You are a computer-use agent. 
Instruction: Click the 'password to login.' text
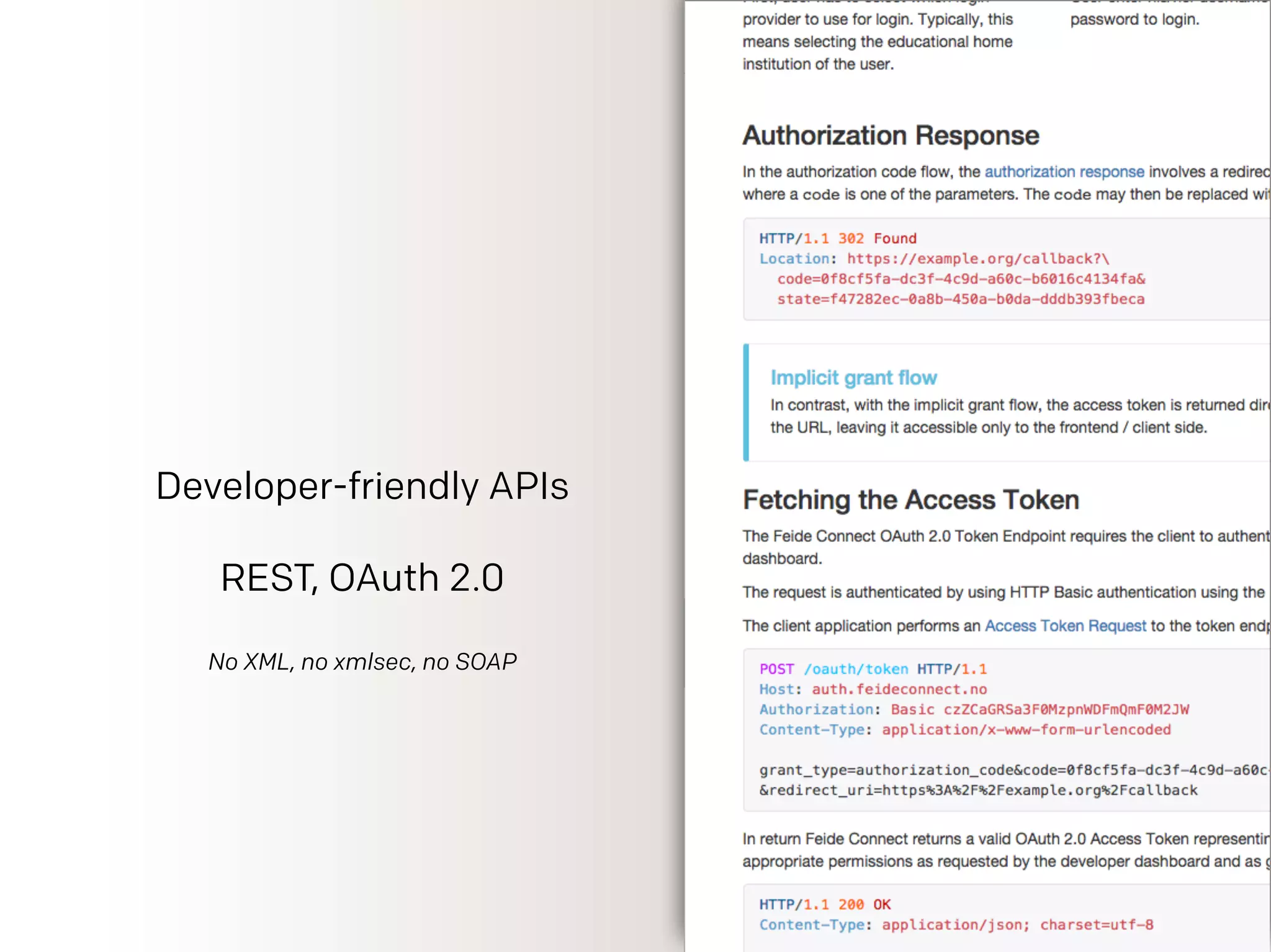tap(1134, 20)
